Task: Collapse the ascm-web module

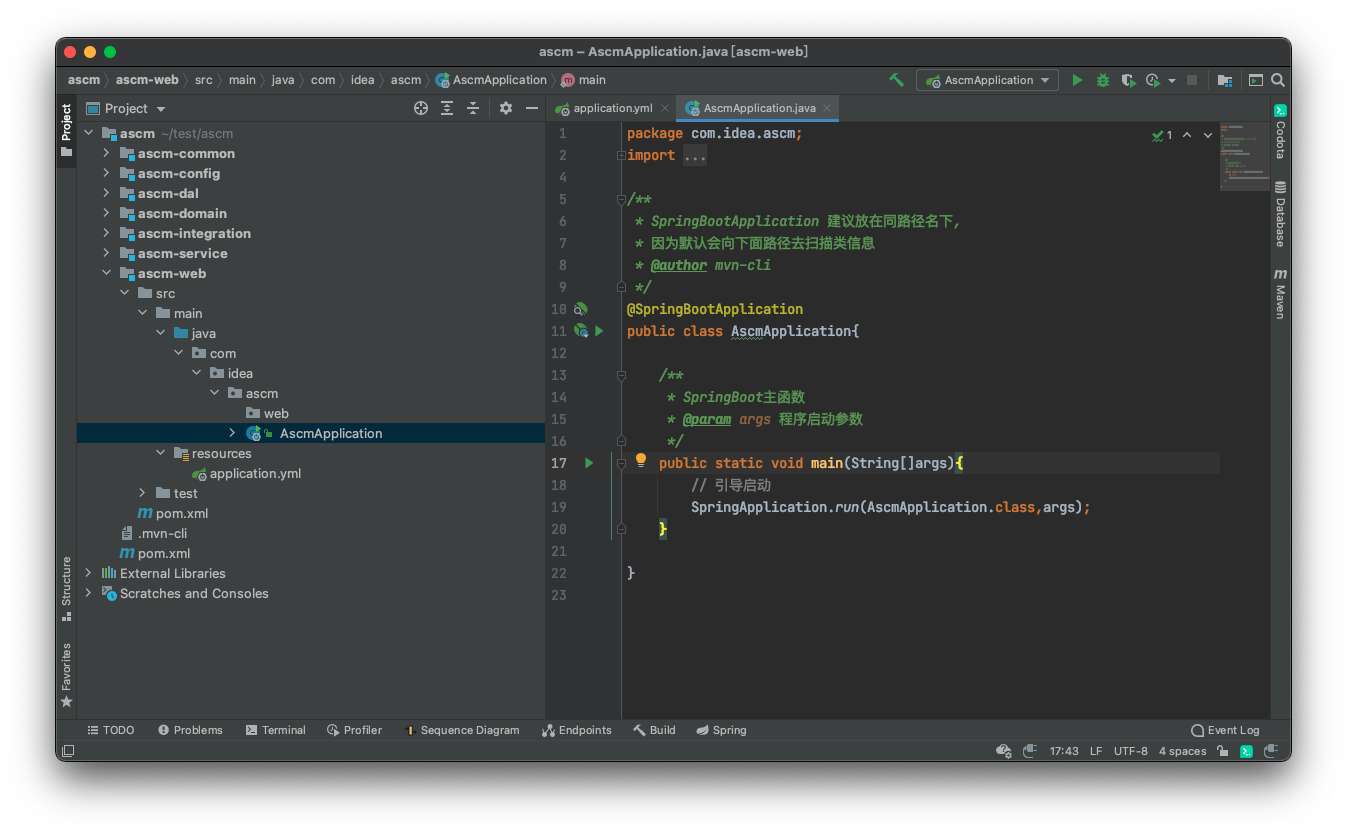Action: [106, 273]
